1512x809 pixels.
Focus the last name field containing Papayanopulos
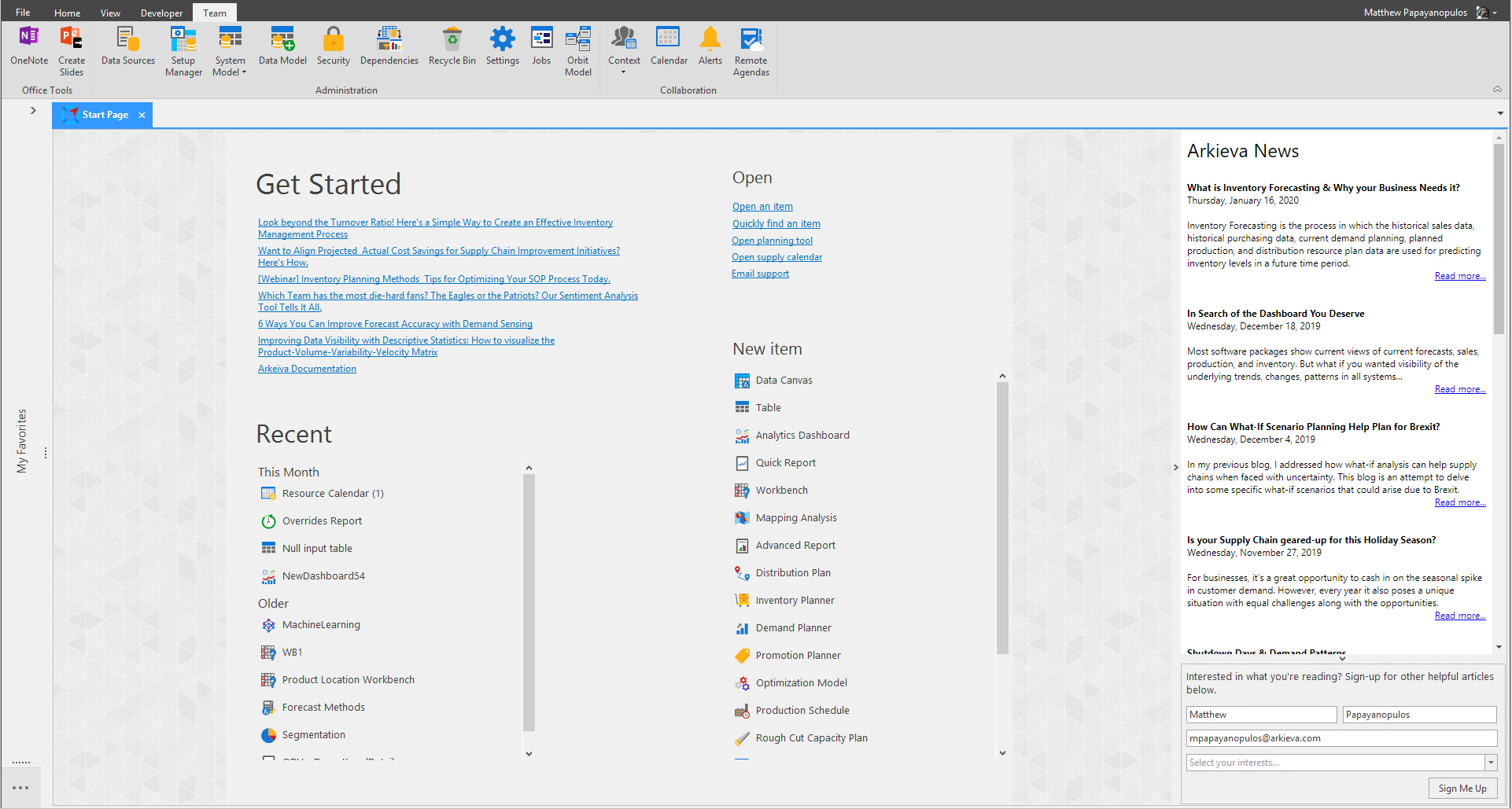1419,715
